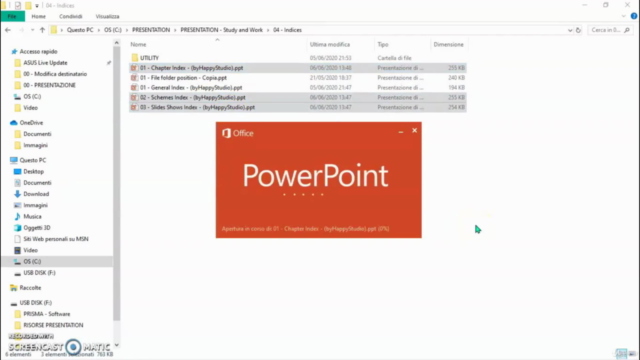
Task: Open '00 - PRESENTAZIONE' quick access folder
Action: (49, 85)
